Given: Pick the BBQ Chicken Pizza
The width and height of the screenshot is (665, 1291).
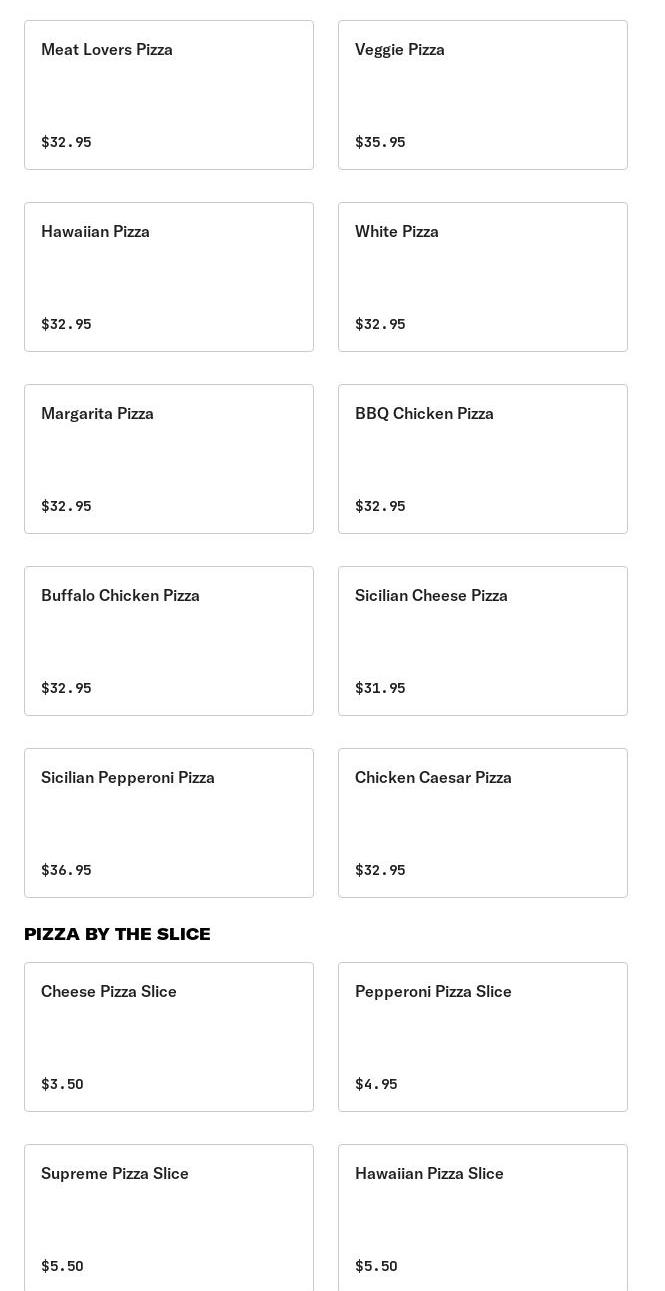Looking at the screenshot, I should point(482,458).
